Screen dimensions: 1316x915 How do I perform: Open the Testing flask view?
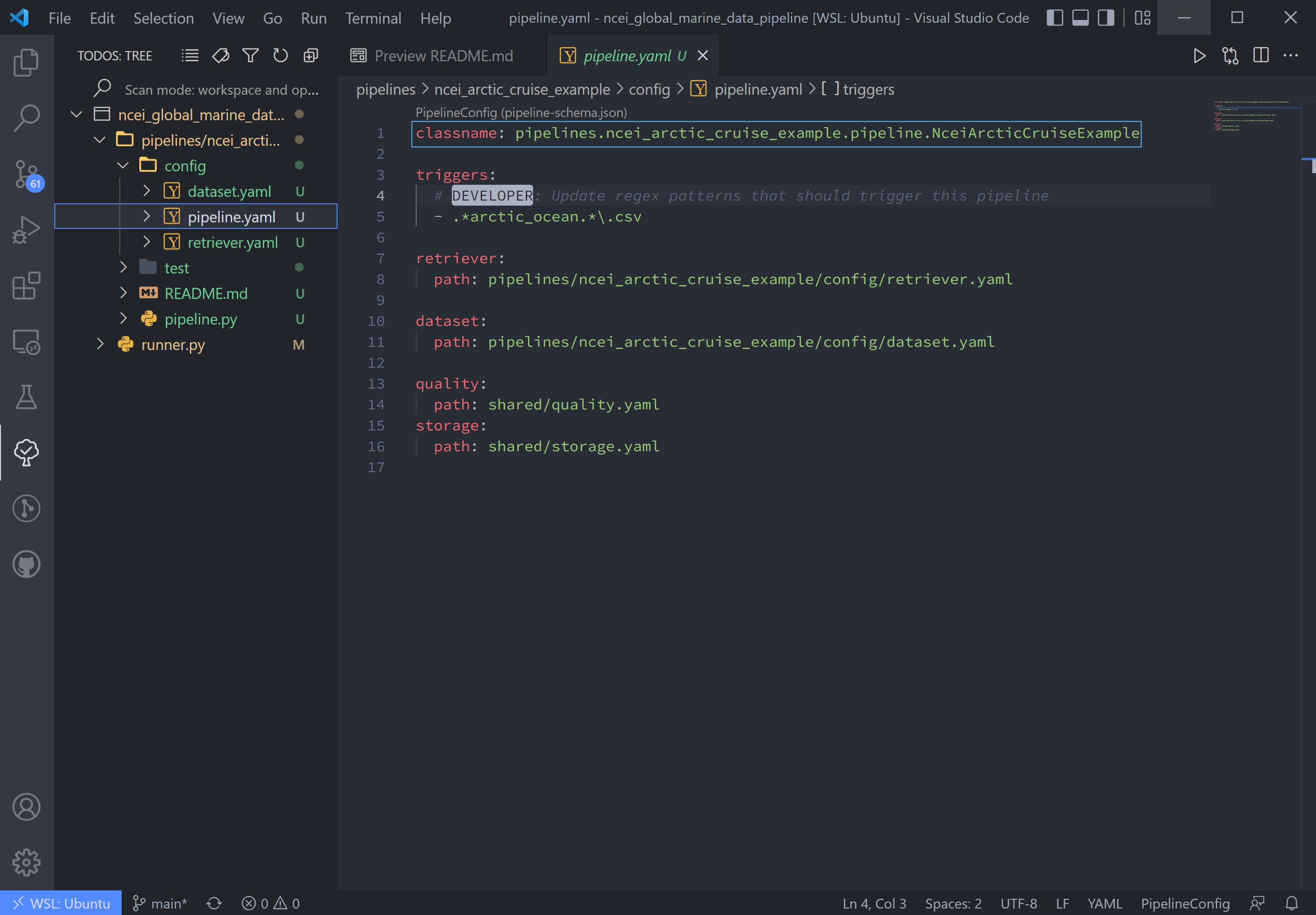[26, 397]
